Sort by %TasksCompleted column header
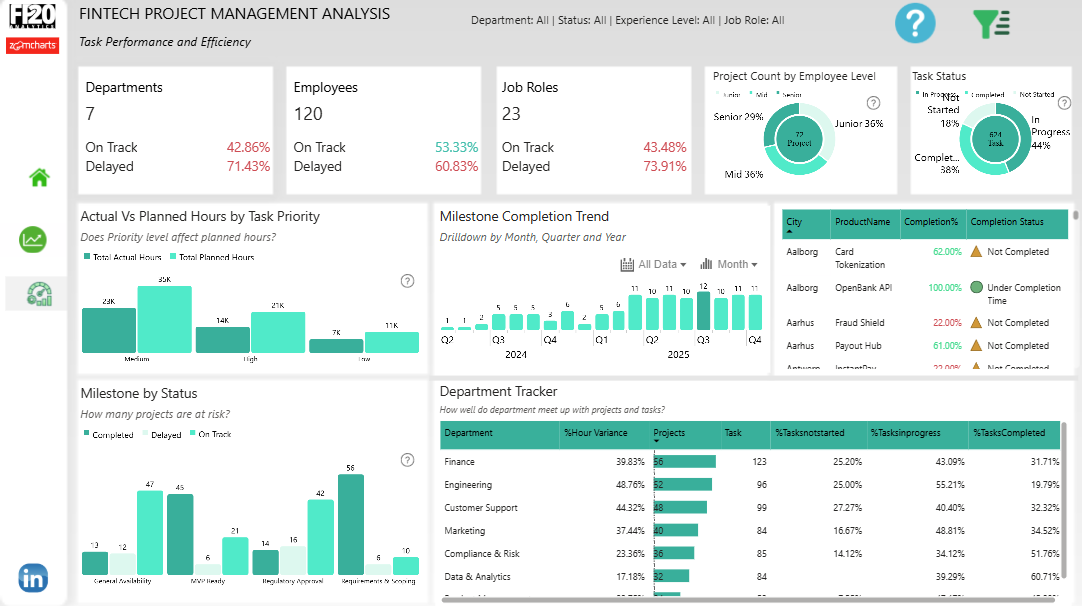Image resolution: width=1082 pixels, height=606 pixels. tap(1014, 435)
